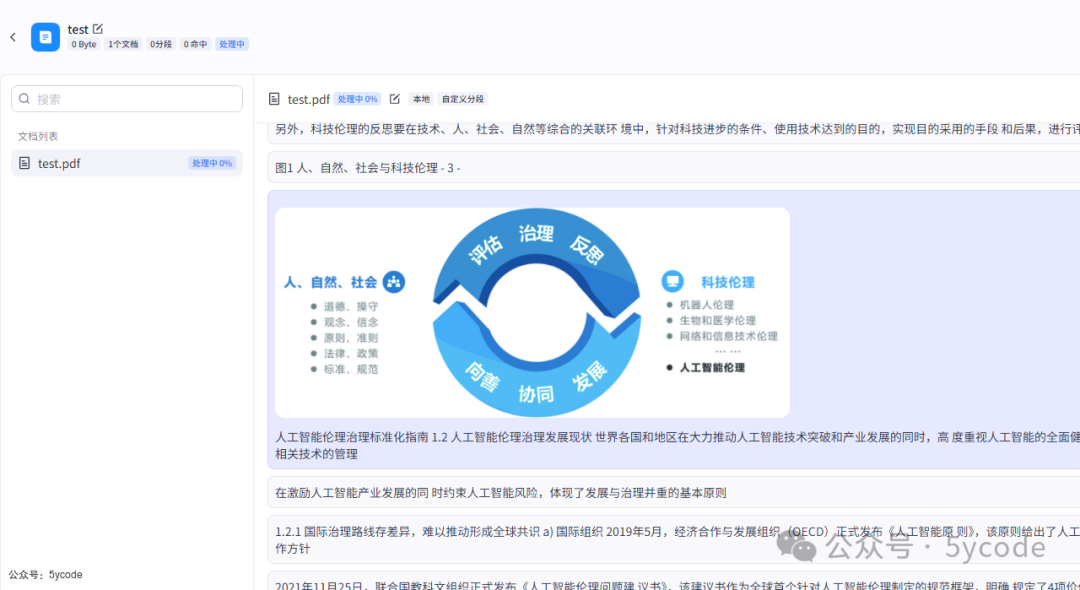Image resolution: width=1080 pixels, height=590 pixels.
Task: Edit the test knowledge base name
Action: click(98, 29)
